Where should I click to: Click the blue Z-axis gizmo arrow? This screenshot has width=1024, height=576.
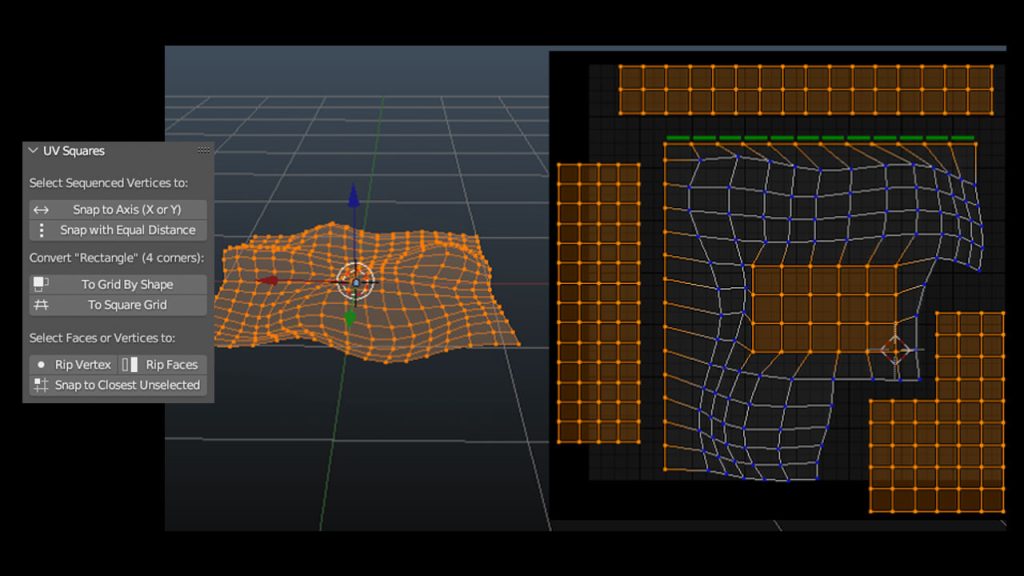[353, 198]
